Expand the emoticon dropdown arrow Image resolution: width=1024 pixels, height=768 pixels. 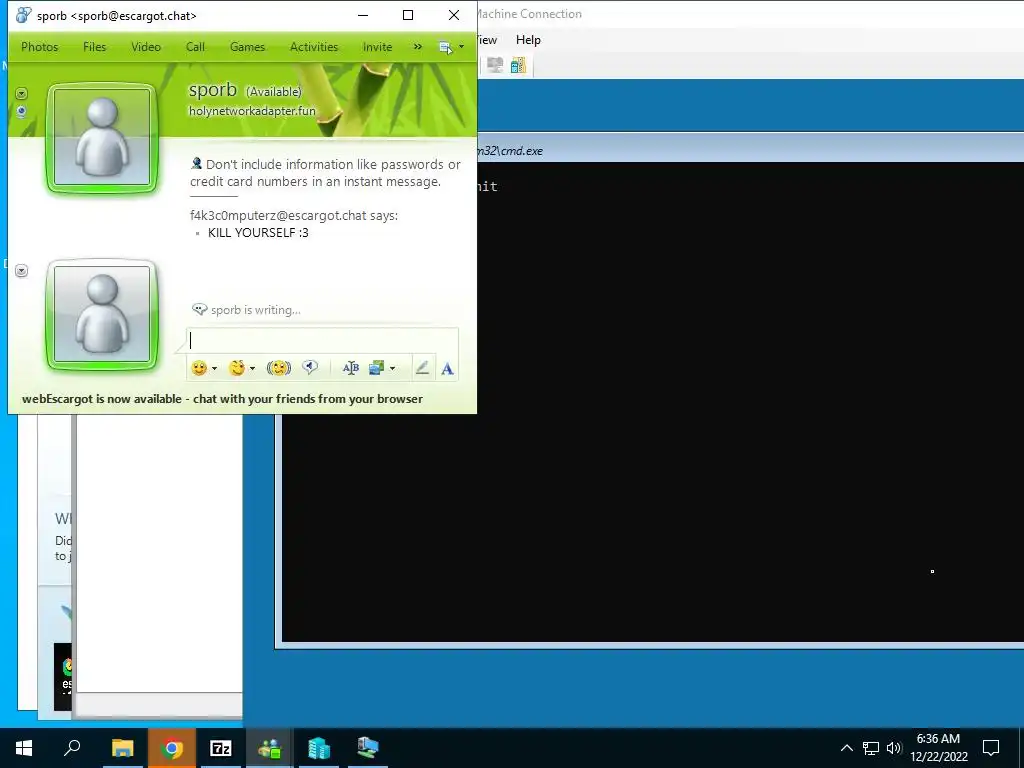pyautogui.click(x=214, y=369)
